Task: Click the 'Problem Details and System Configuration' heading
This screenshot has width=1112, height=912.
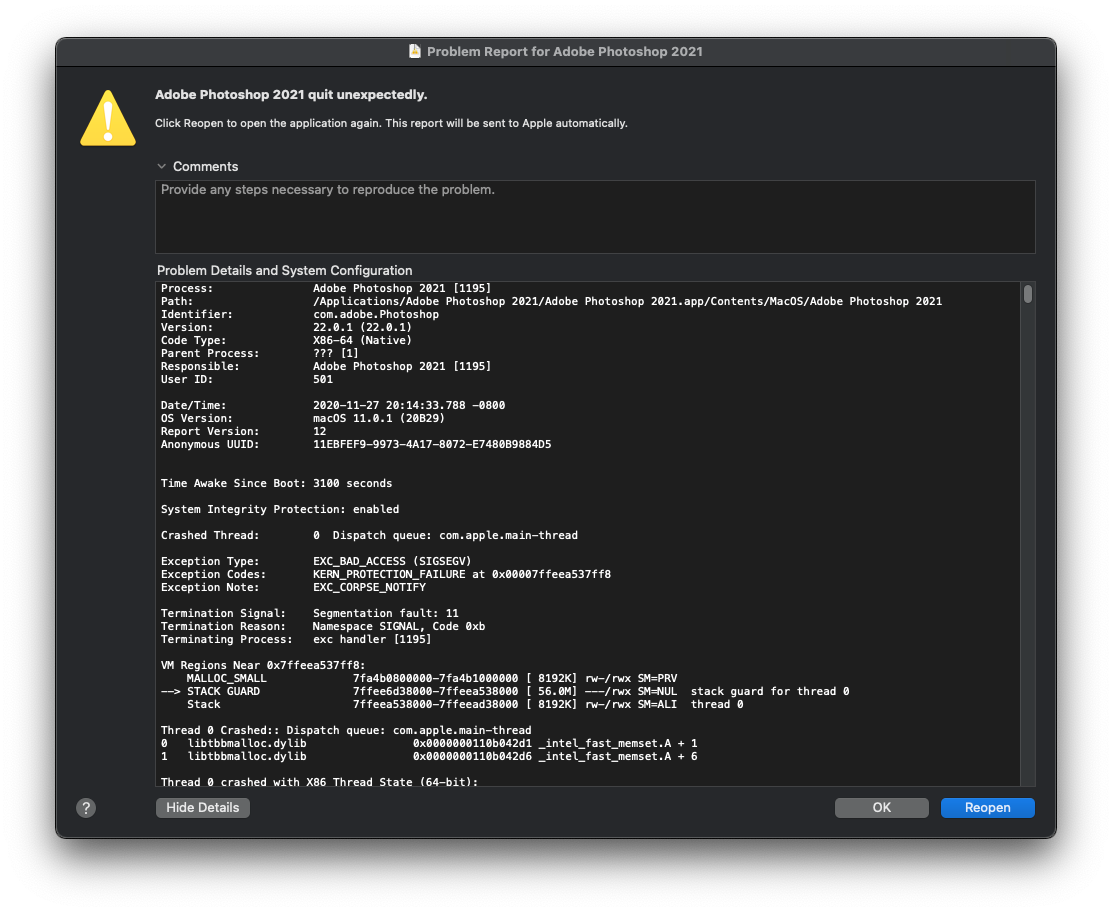Action: (x=284, y=270)
